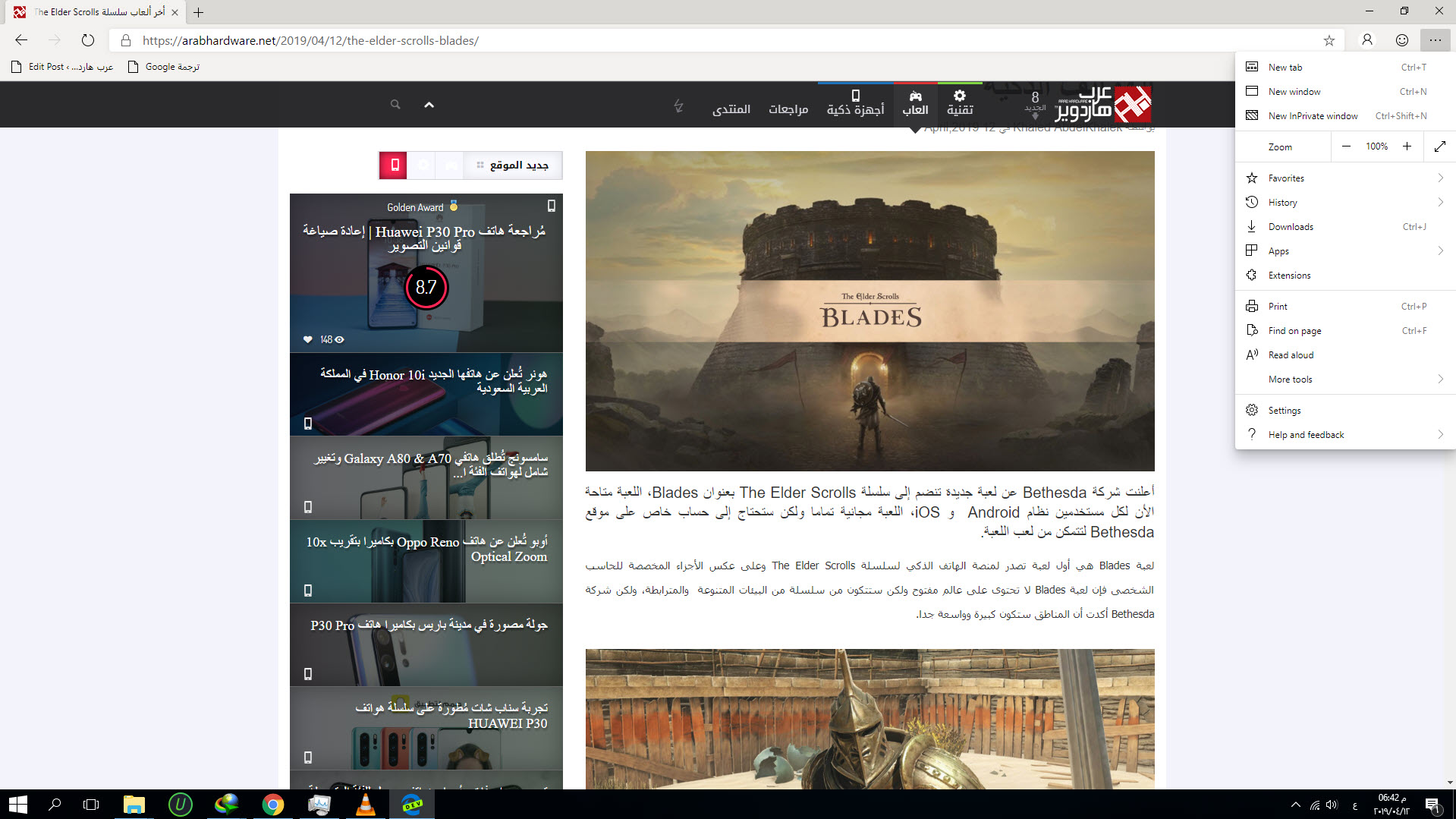Open the Honor 10i article card
This screenshot has width=1456, height=819.
(426, 394)
